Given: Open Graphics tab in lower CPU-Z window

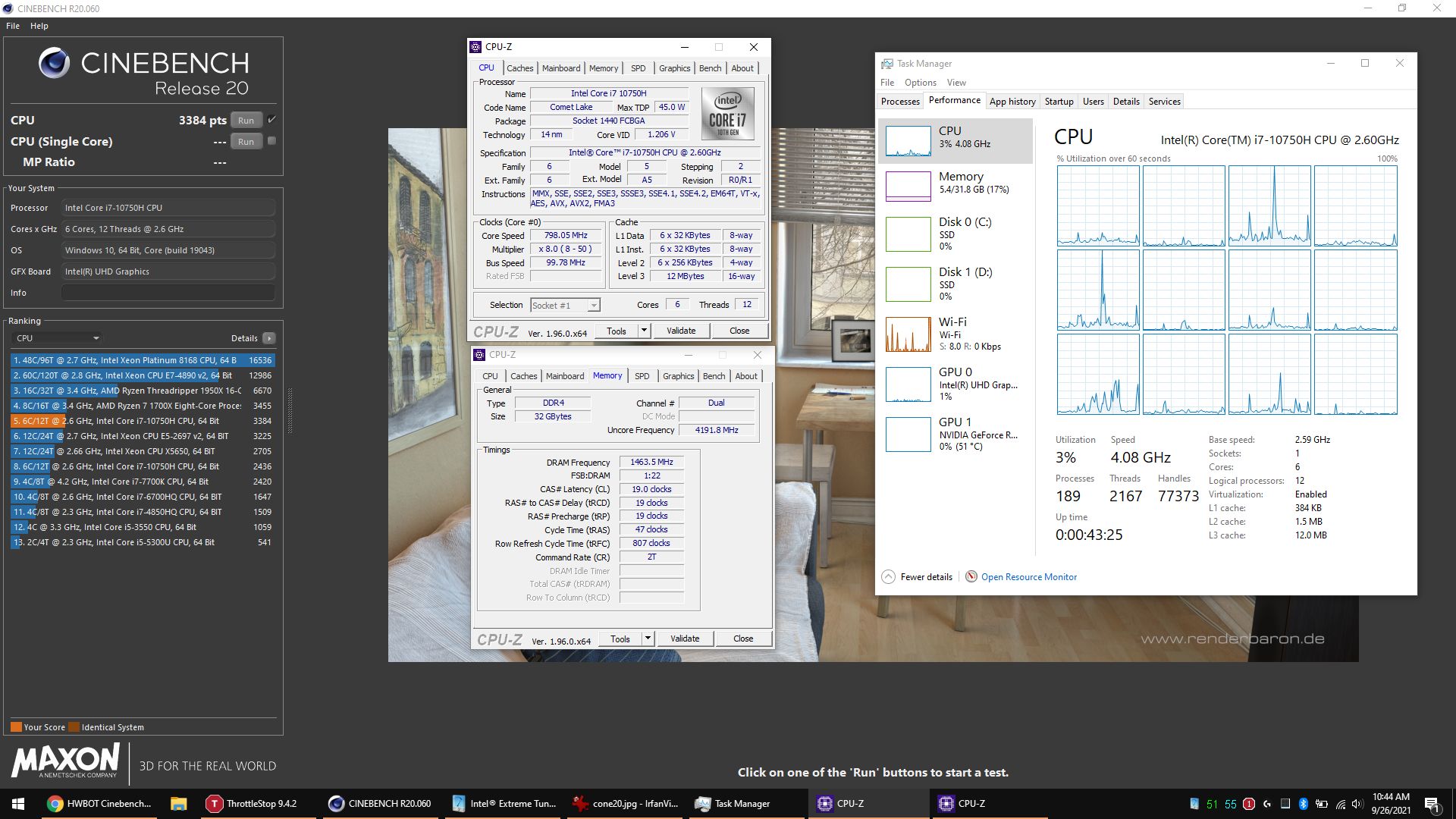Looking at the screenshot, I should [678, 376].
